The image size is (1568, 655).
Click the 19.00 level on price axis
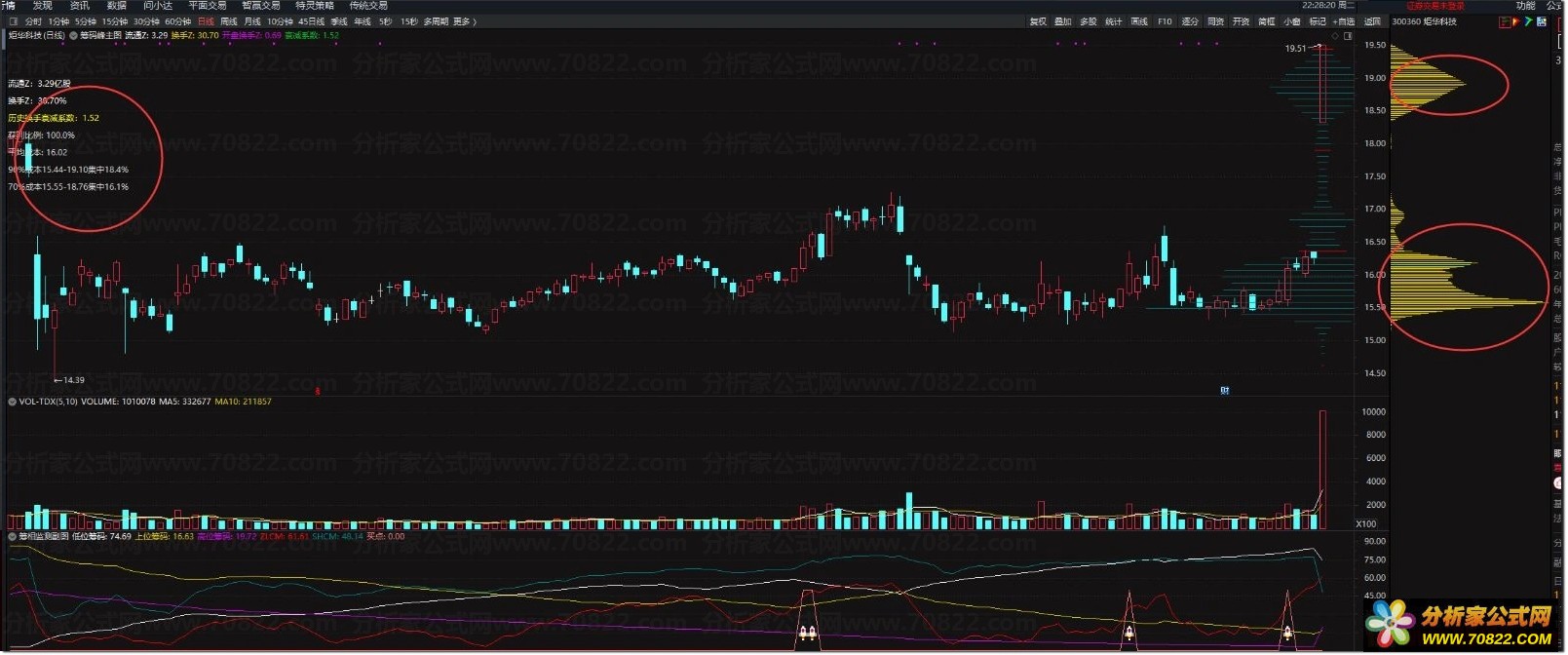(x=1374, y=78)
